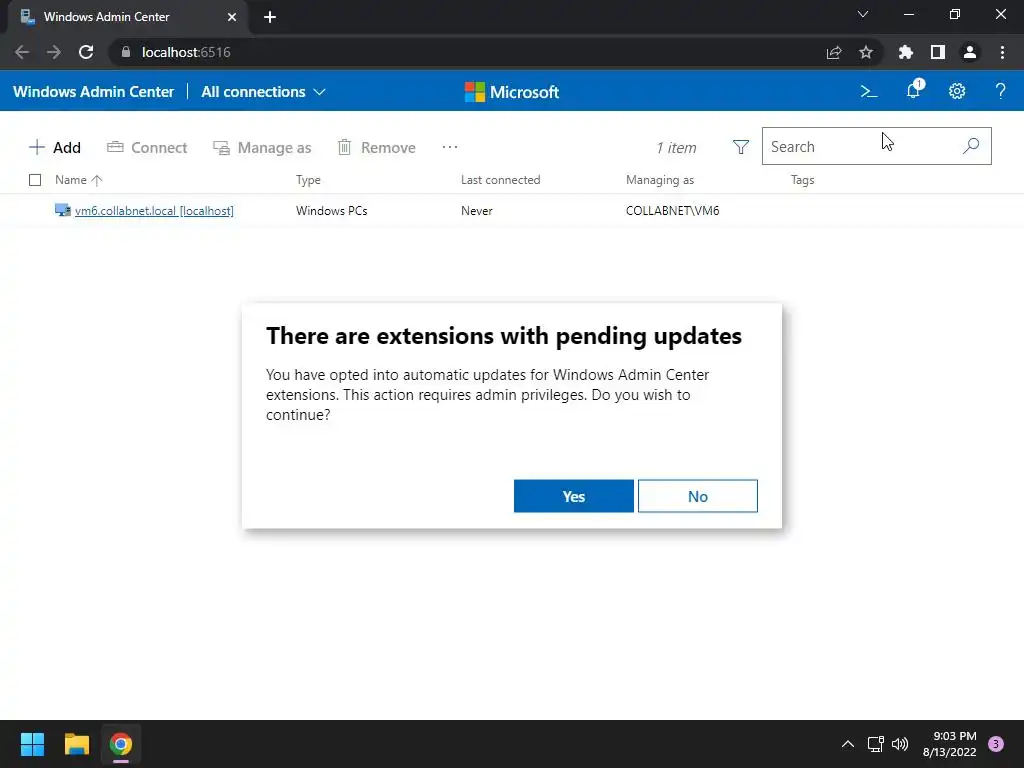
Task: Sort by Name column header
Action: [x=78, y=180]
